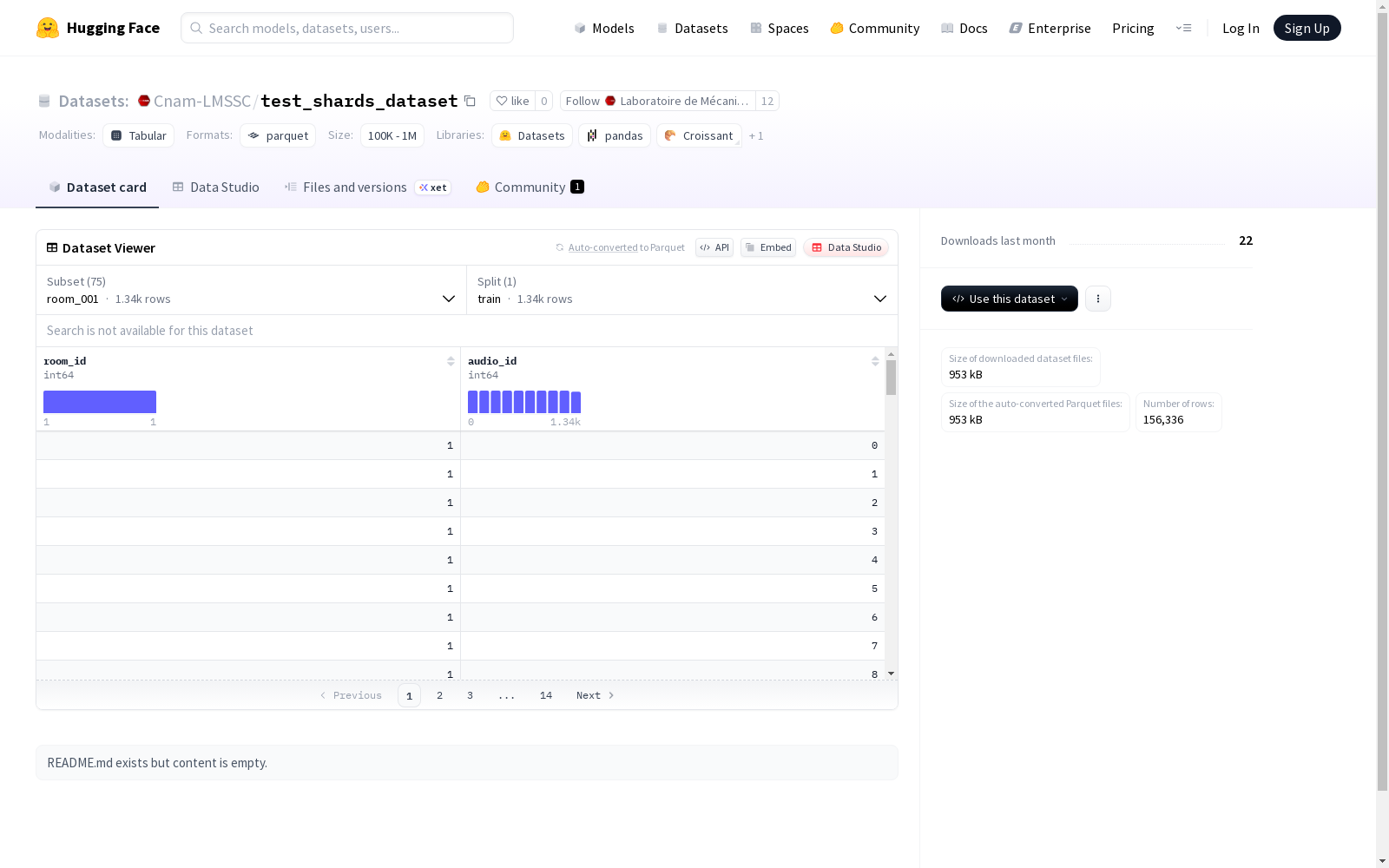
Task: Go to Spaces in the top navigation
Action: (x=780, y=28)
